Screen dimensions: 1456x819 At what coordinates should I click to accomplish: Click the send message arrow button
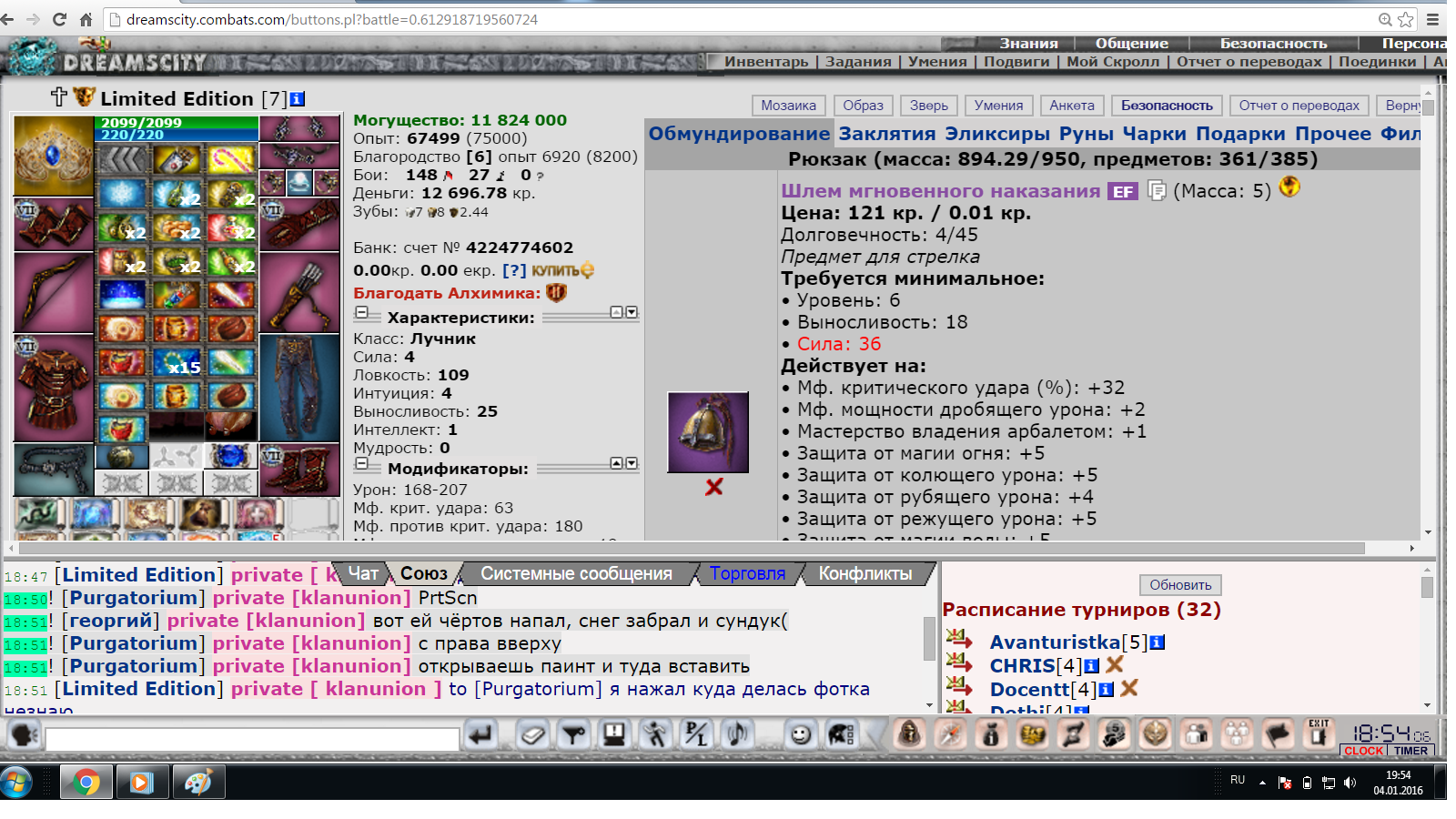[x=480, y=733]
